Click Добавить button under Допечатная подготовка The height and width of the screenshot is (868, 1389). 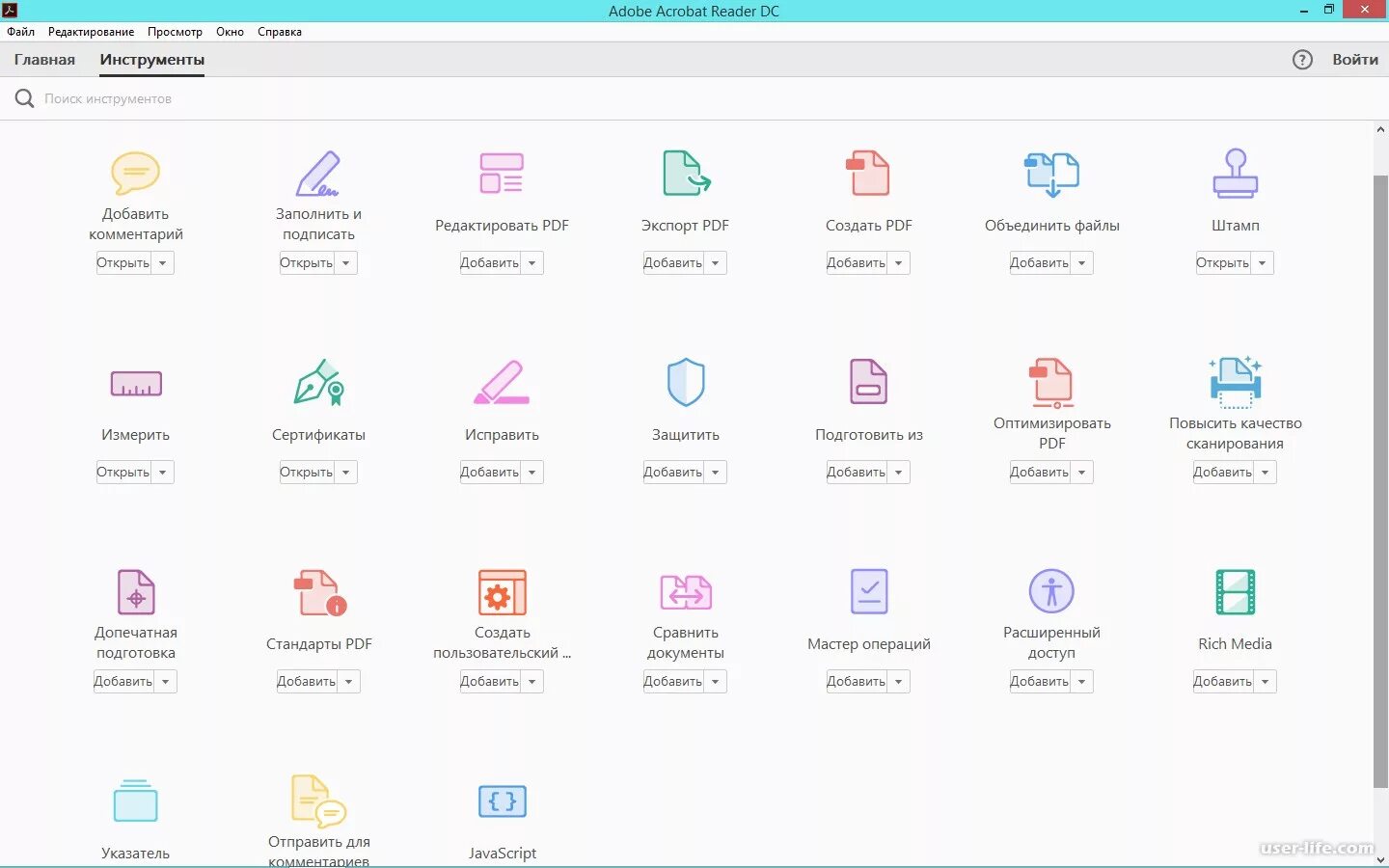click(x=123, y=681)
